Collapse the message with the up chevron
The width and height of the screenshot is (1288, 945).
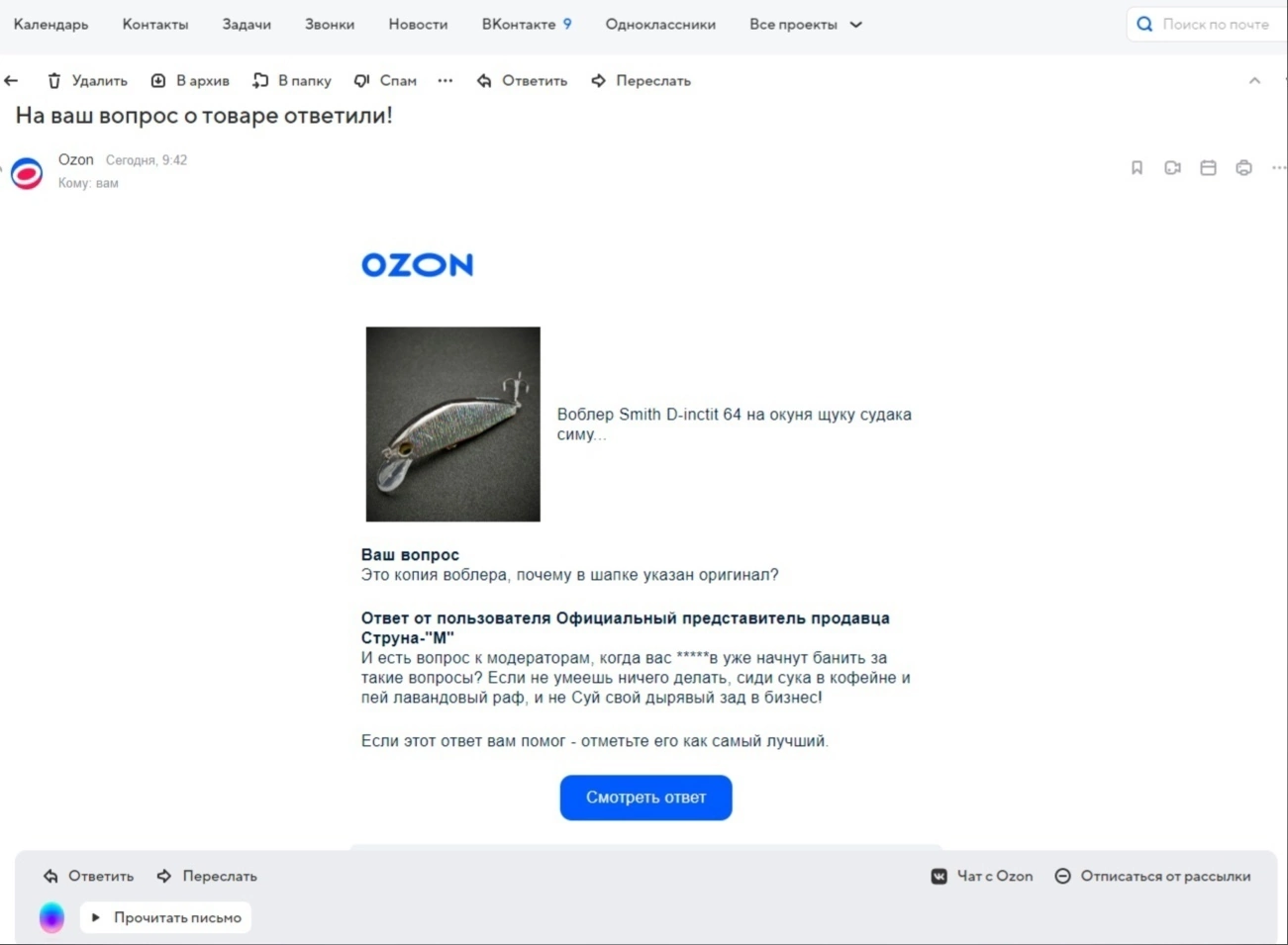1254,81
